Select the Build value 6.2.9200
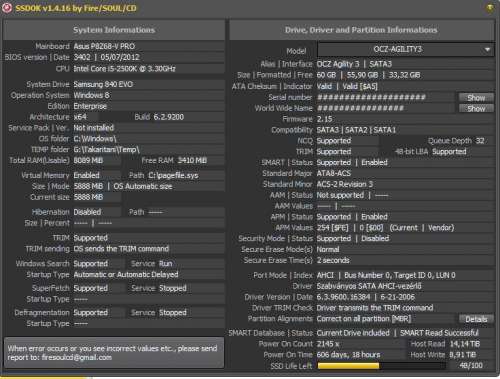 coord(169,117)
